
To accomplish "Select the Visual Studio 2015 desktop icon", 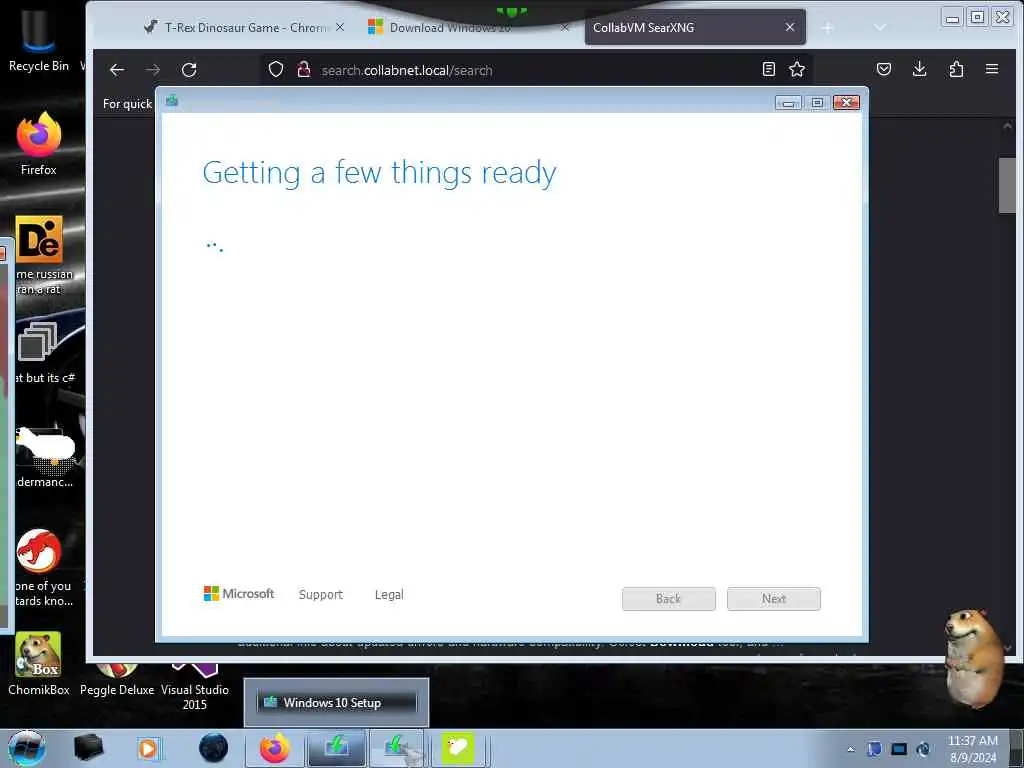I will click(x=195, y=686).
